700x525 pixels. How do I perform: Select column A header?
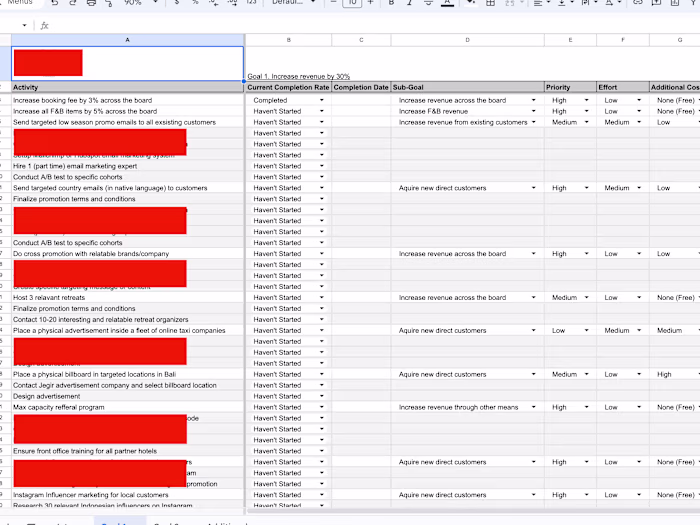tap(127, 40)
